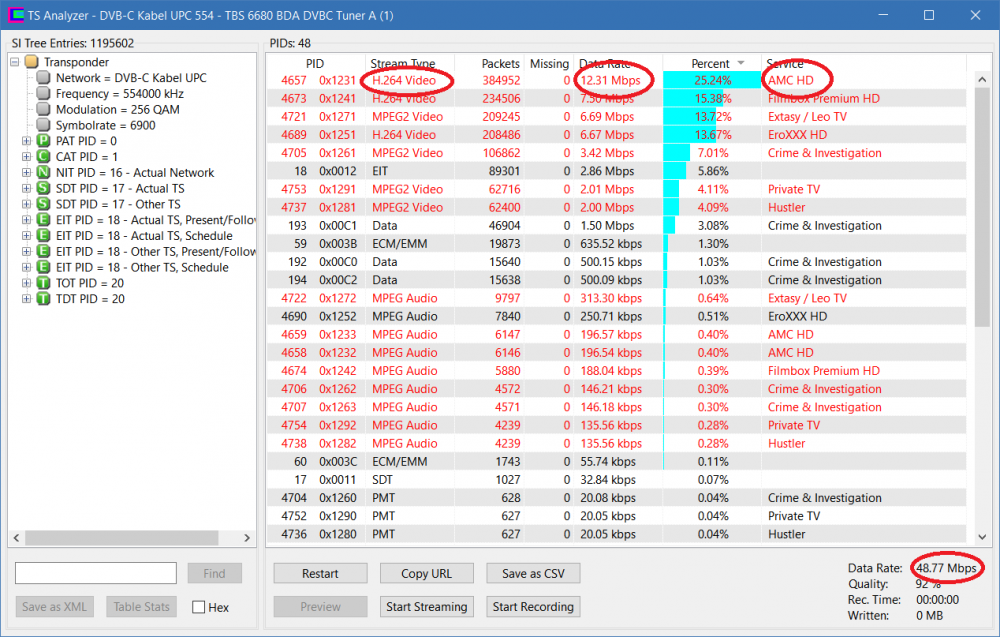This screenshot has height=637, width=1000.
Task: Expand the CAT PID = 1 node
Action: (x=26, y=157)
